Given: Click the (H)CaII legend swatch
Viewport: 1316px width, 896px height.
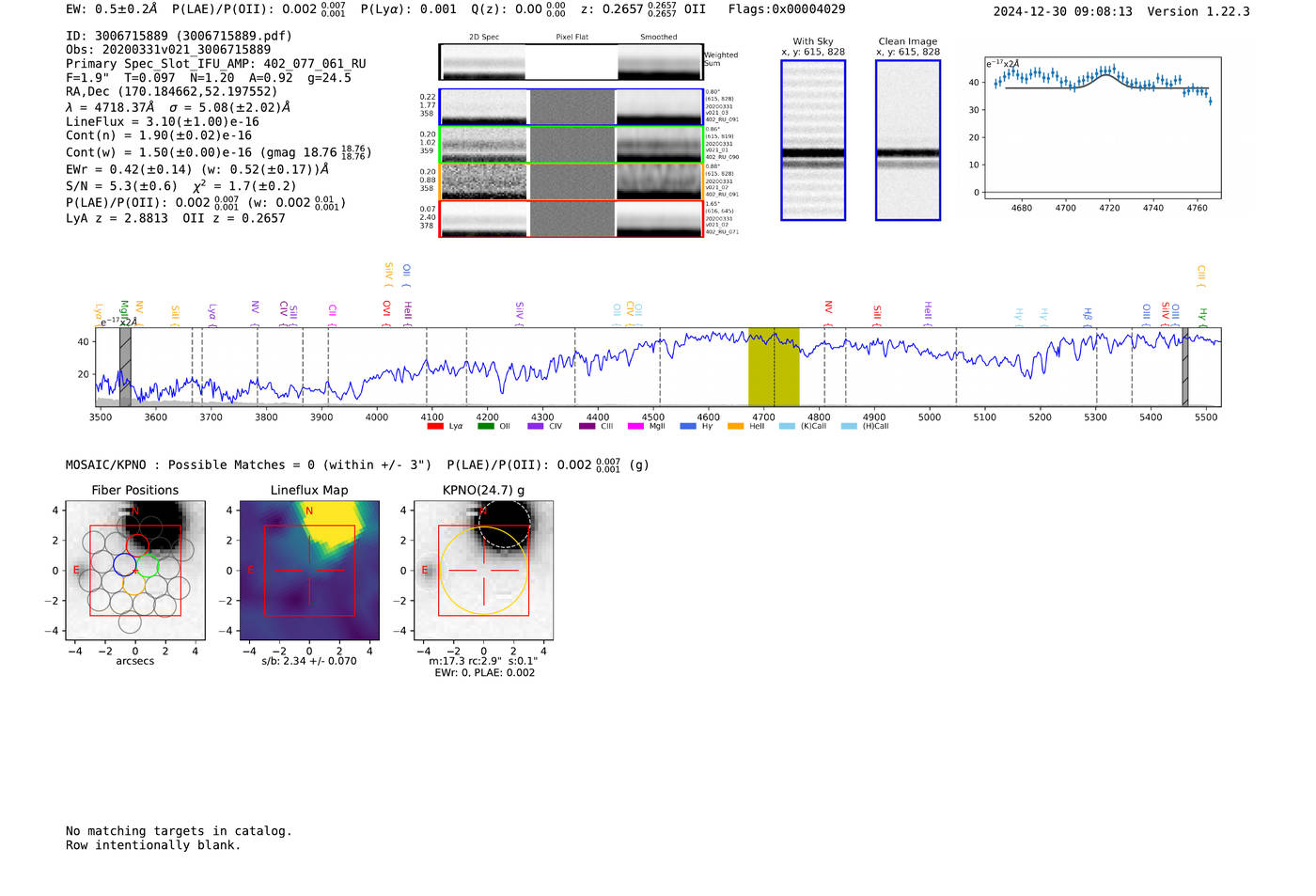Looking at the screenshot, I should pyautogui.click(x=849, y=426).
